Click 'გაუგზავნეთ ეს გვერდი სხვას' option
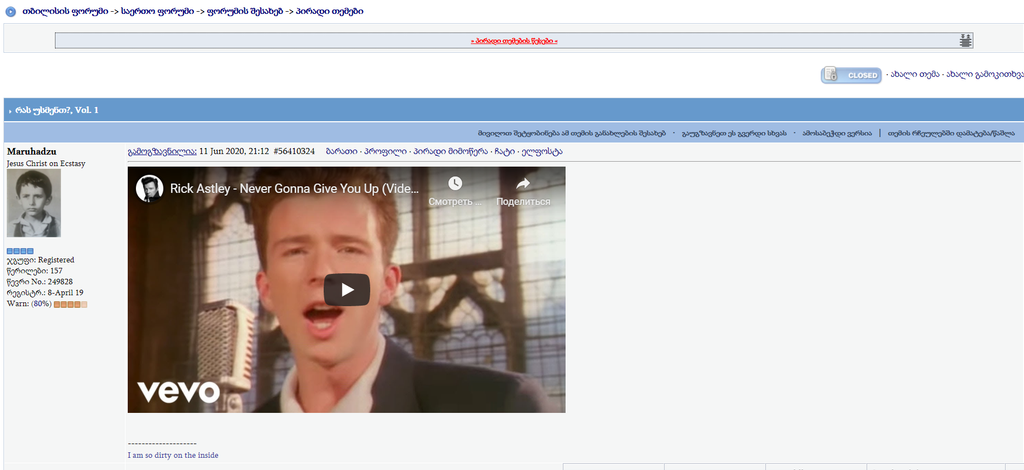 [733, 133]
